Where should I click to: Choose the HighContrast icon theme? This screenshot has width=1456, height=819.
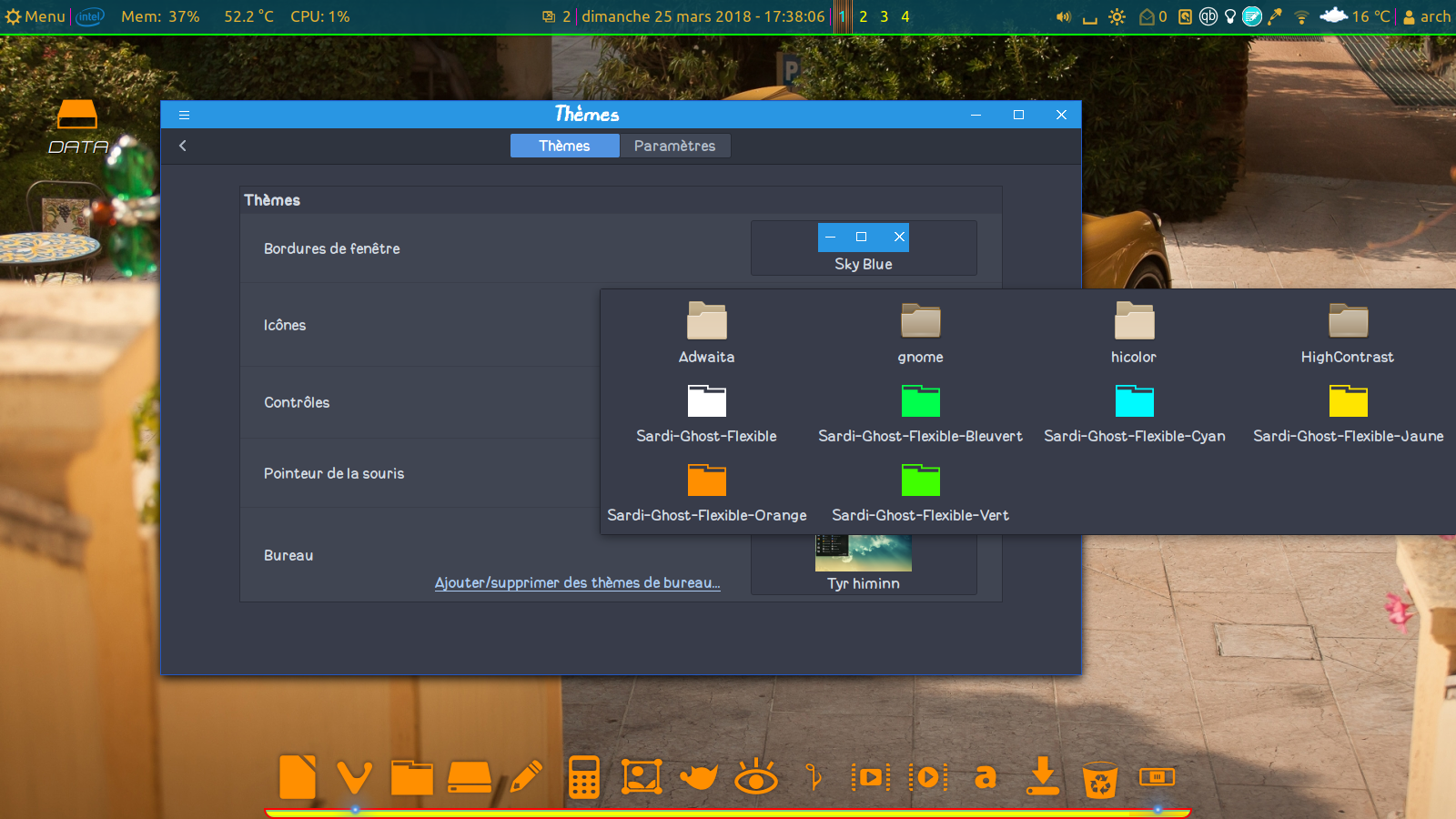[x=1348, y=332]
